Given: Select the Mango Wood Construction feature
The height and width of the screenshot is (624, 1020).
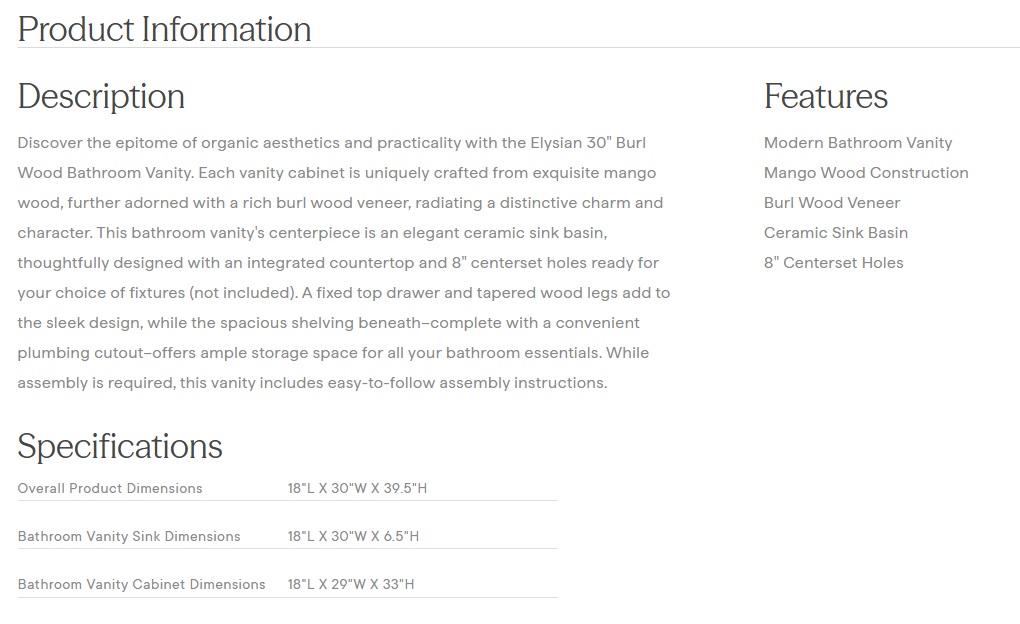Looking at the screenshot, I should pos(865,173).
